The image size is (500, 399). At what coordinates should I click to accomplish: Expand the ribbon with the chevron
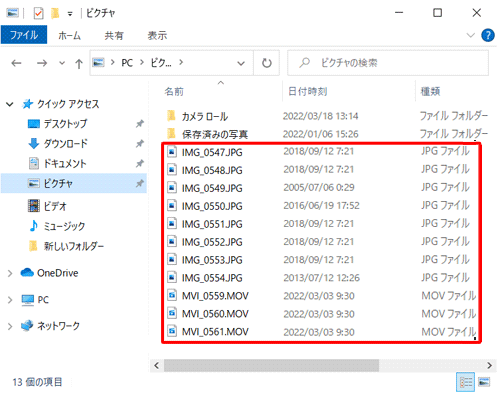470,35
